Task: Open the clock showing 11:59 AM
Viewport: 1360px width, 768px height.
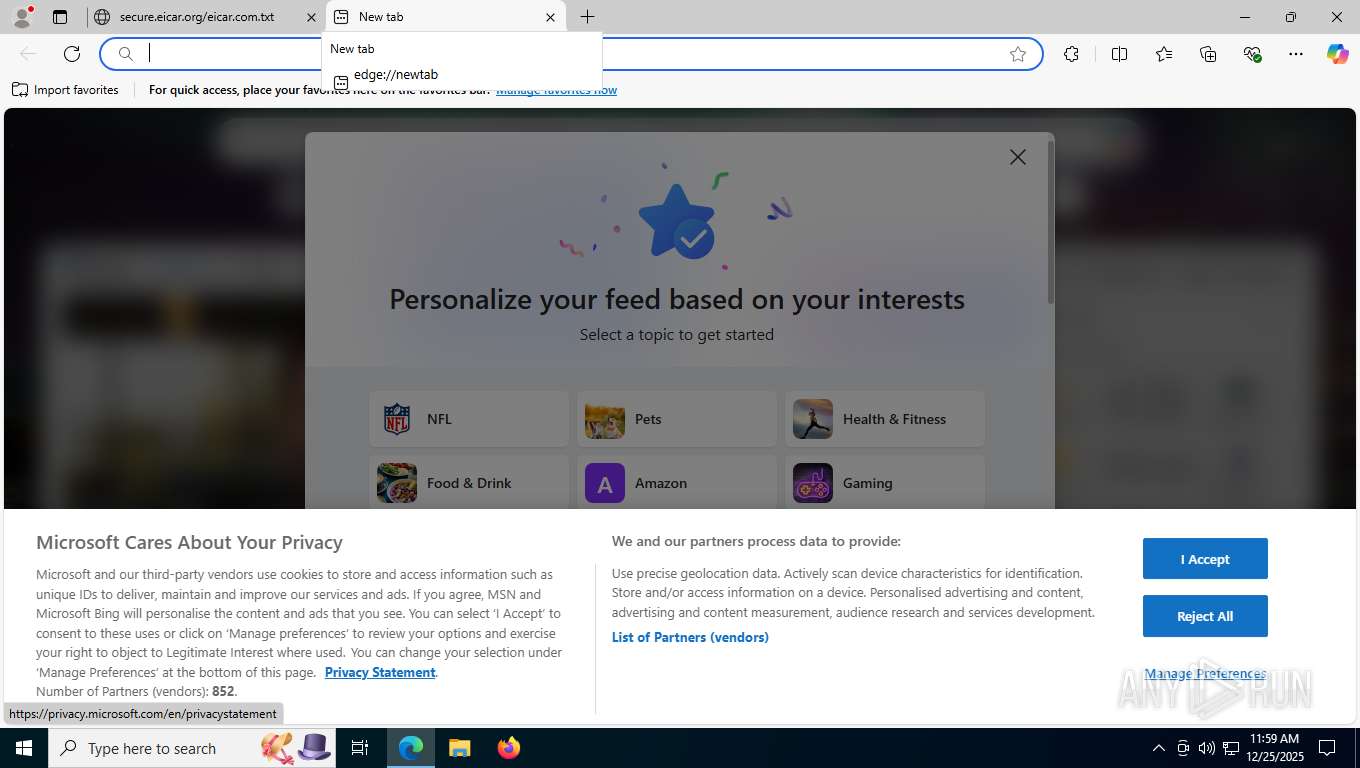Action: (1274, 748)
